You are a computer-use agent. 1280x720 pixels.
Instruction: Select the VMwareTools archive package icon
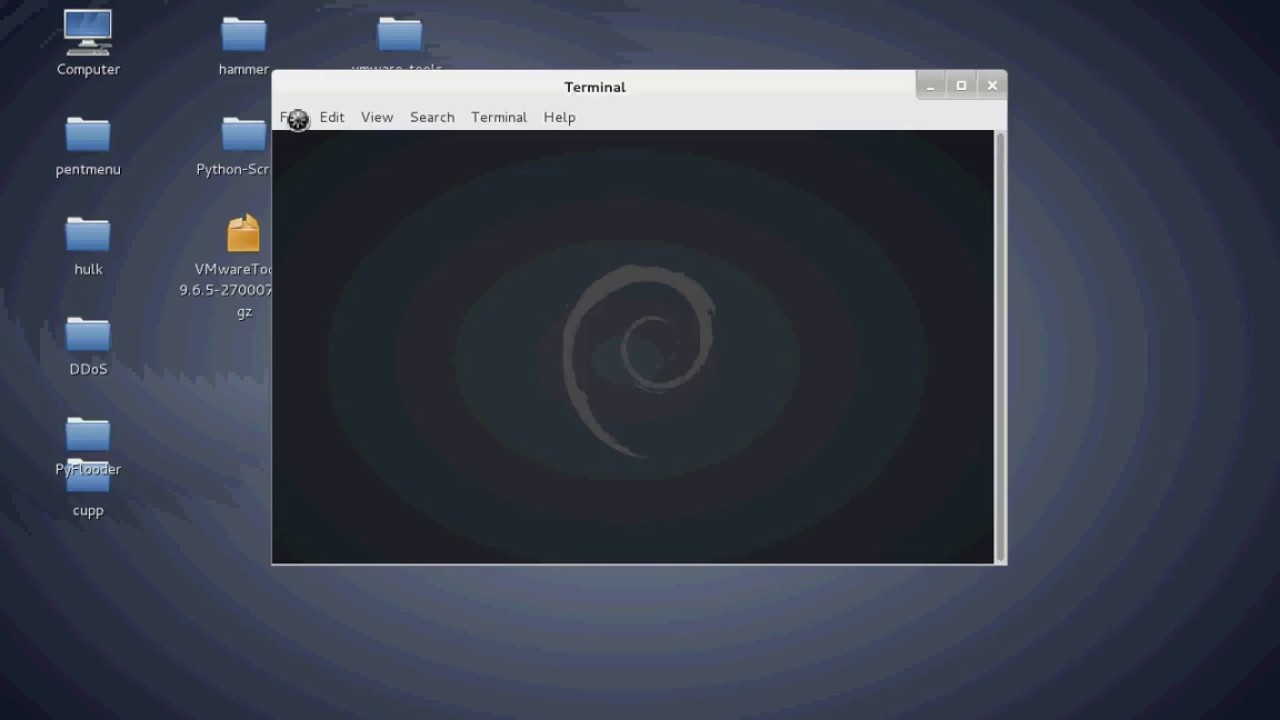coord(244,234)
